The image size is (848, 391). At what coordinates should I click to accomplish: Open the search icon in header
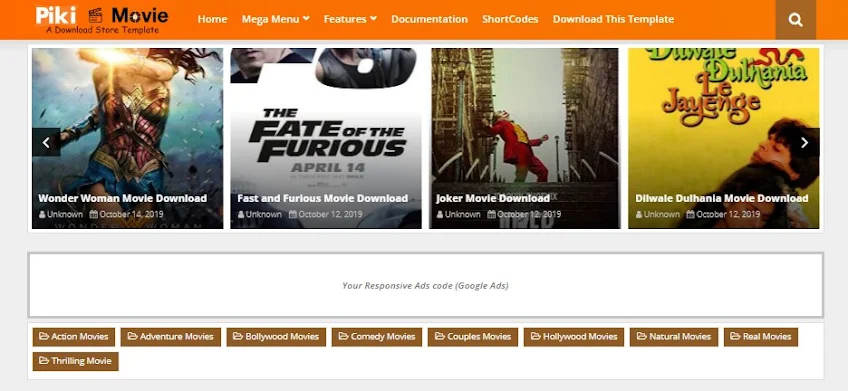pyautogui.click(x=796, y=20)
